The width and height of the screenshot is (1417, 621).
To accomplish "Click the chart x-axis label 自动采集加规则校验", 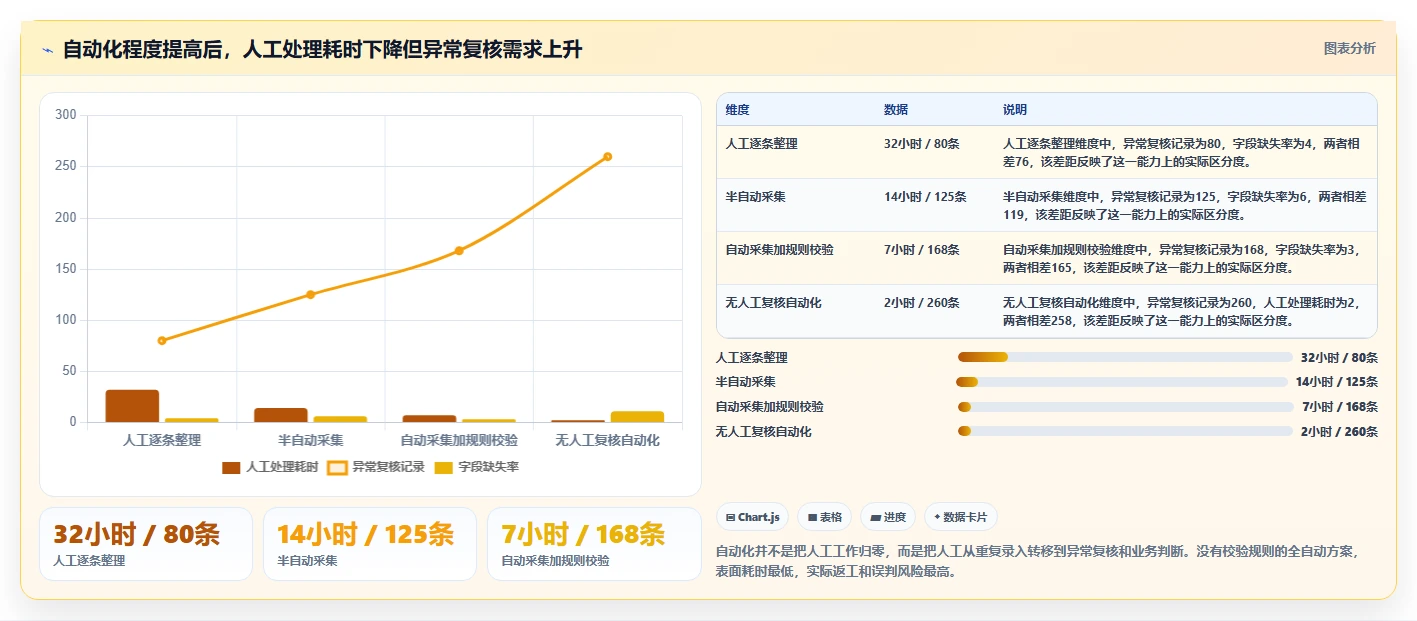I will pyautogui.click(x=459, y=440).
